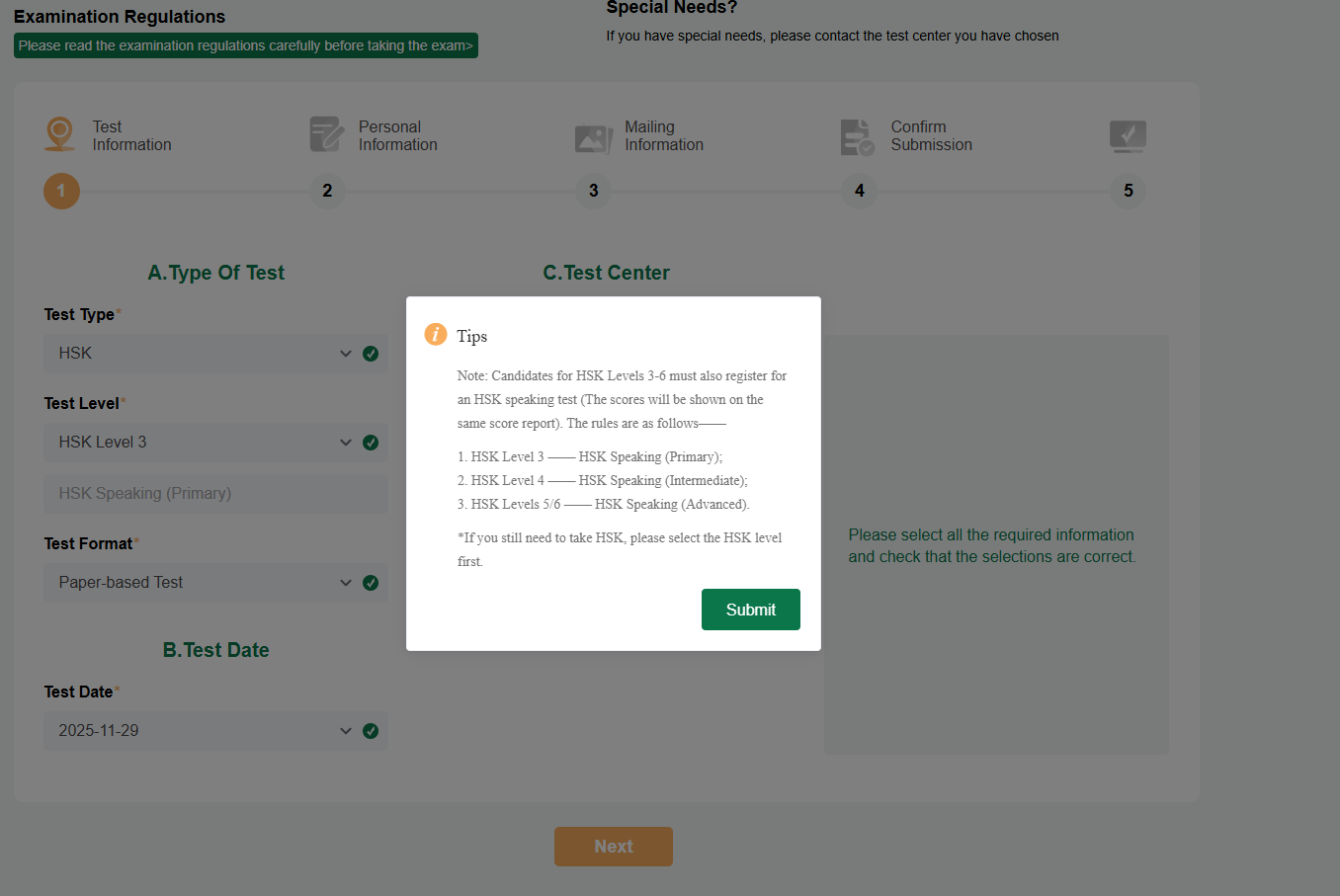The height and width of the screenshot is (896, 1340).
Task: Click the green checkmark in Test Type field
Action: coord(371,354)
